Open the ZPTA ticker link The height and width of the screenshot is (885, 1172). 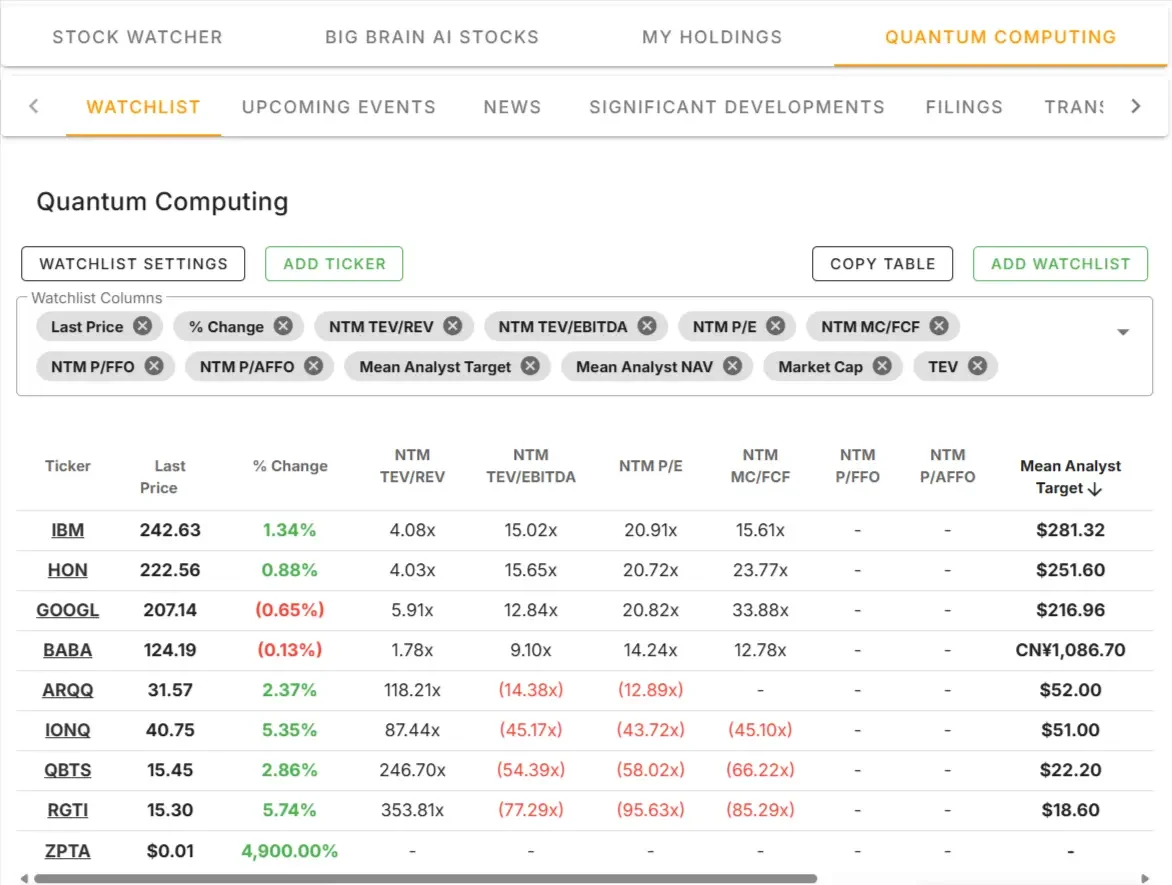click(x=67, y=851)
